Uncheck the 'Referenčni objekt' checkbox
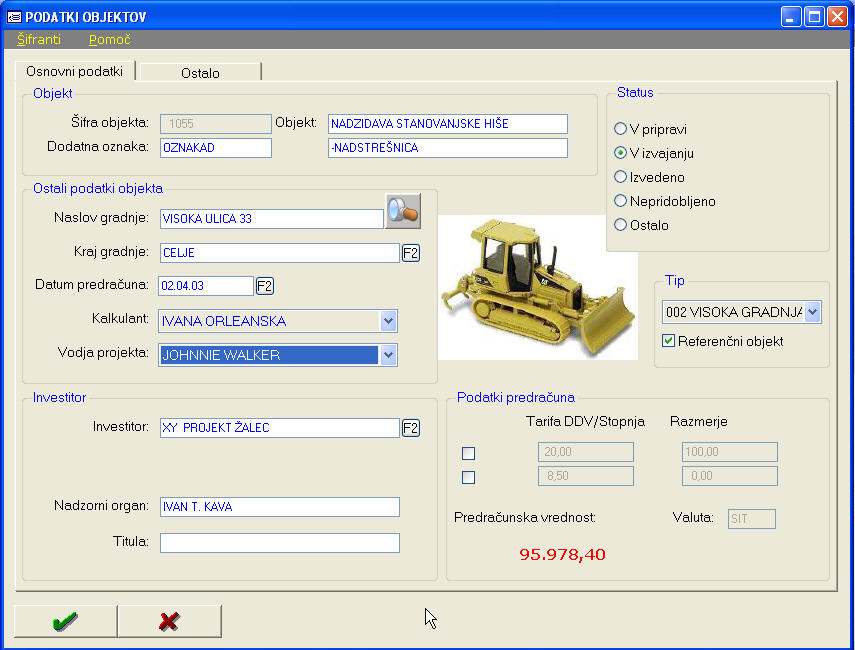Image resolution: width=855 pixels, height=650 pixels. tap(669, 341)
